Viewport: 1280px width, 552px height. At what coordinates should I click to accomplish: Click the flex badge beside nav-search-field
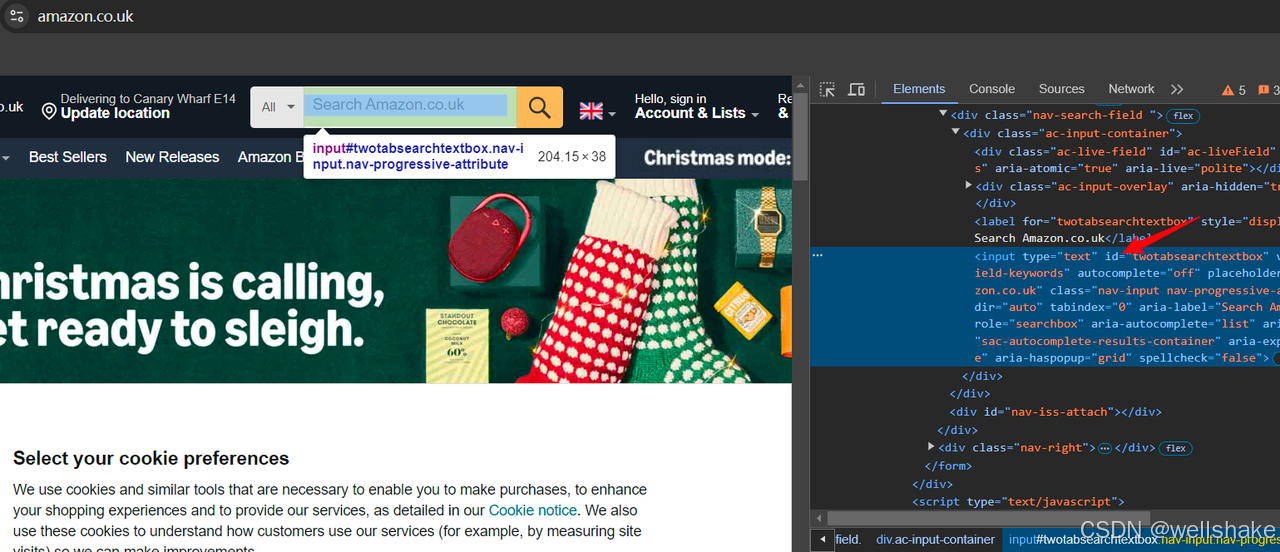point(1184,116)
